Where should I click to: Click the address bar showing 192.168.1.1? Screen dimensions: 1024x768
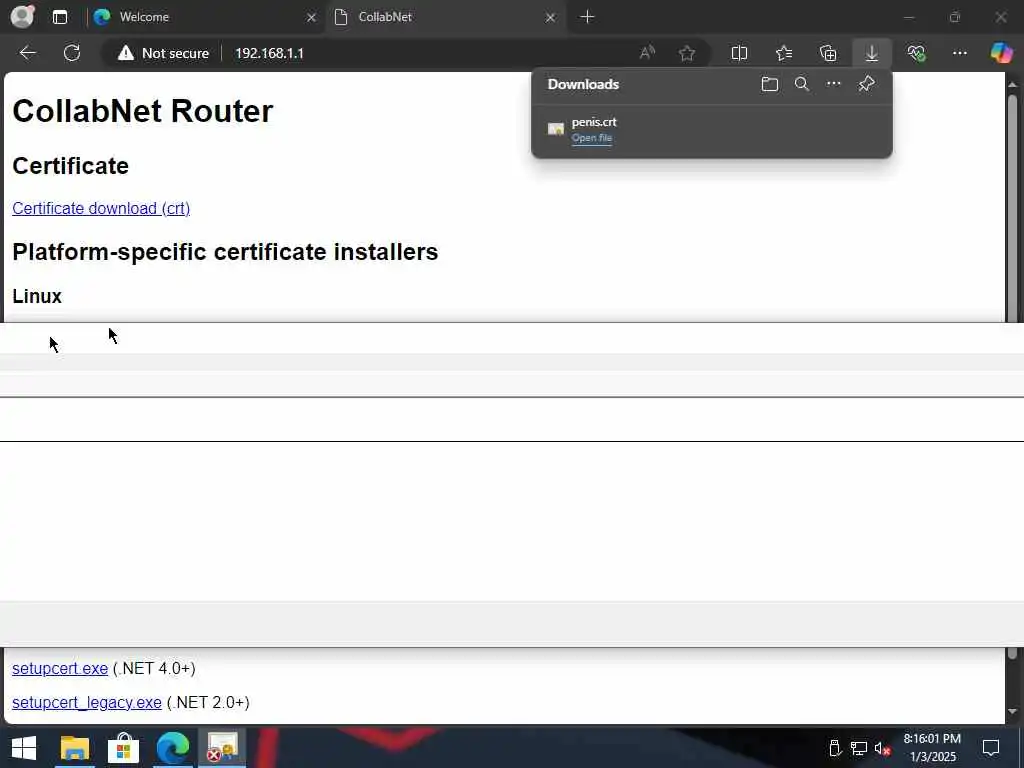tap(269, 53)
